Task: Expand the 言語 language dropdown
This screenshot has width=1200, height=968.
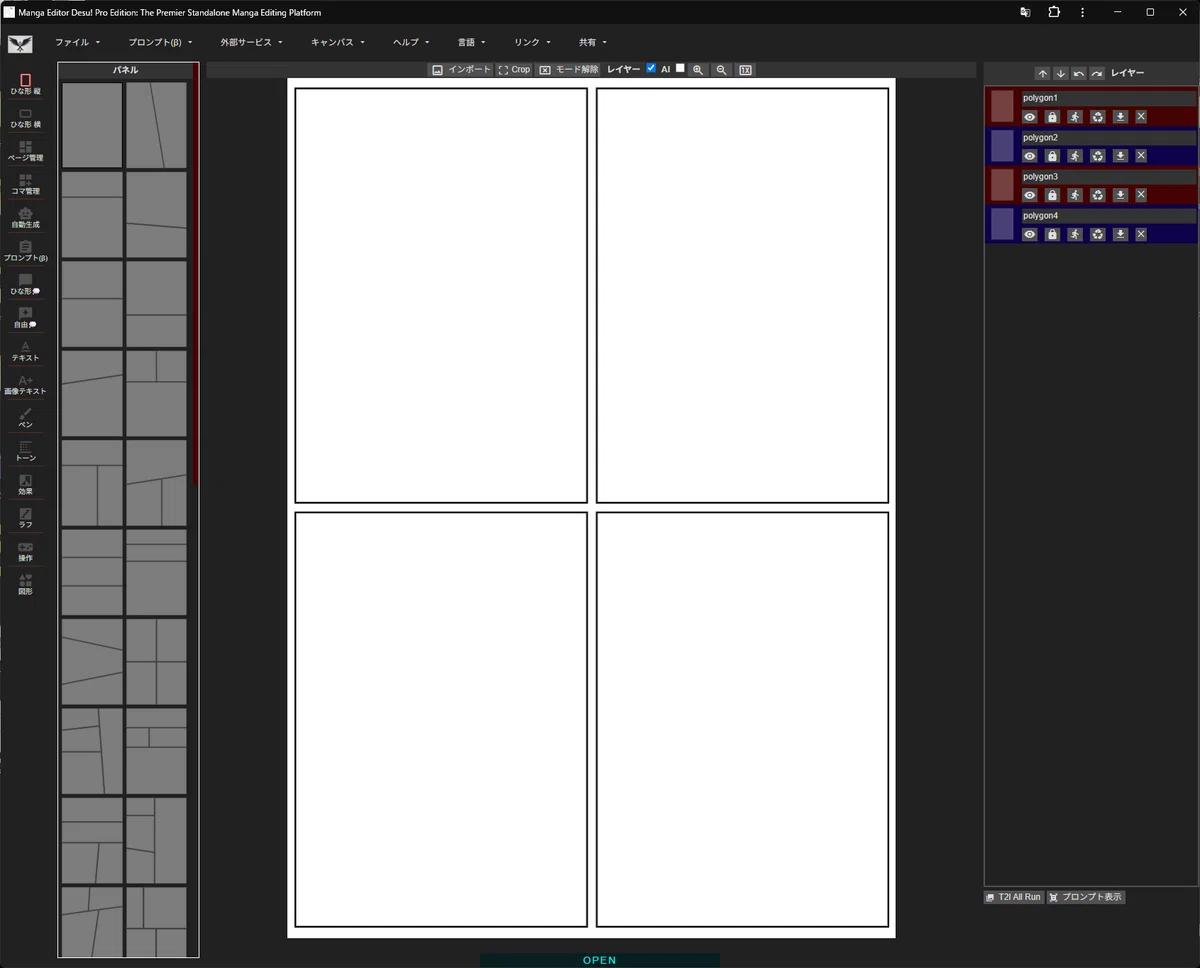Action: (471, 43)
